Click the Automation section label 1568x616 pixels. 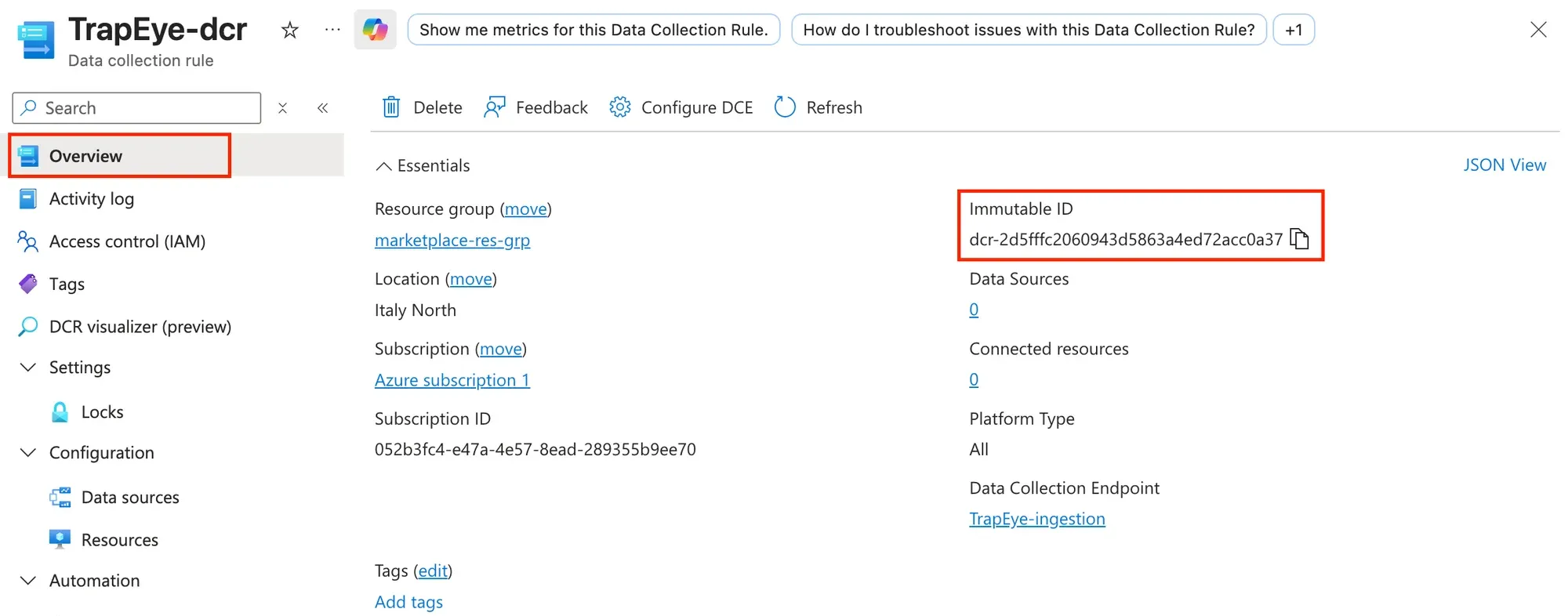point(95,581)
